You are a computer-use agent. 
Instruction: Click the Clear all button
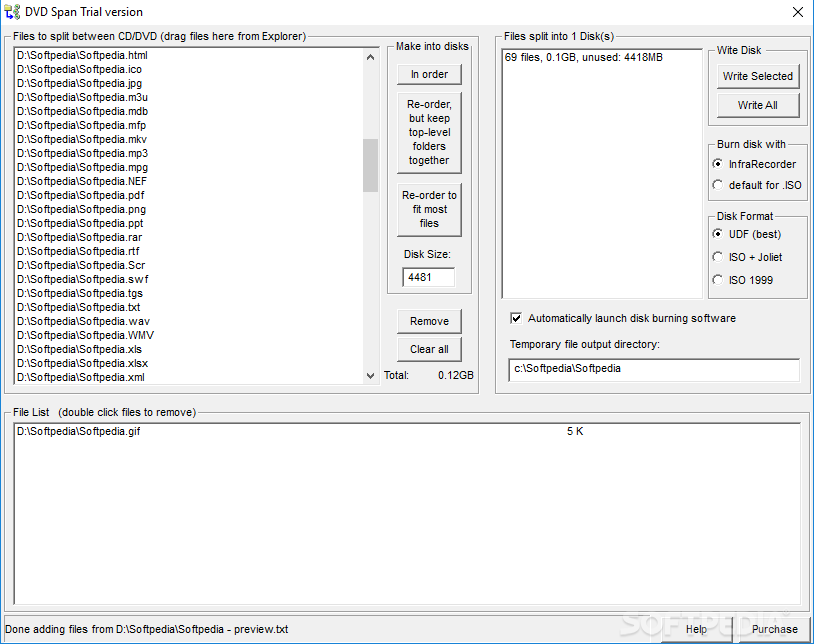tap(429, 349)
